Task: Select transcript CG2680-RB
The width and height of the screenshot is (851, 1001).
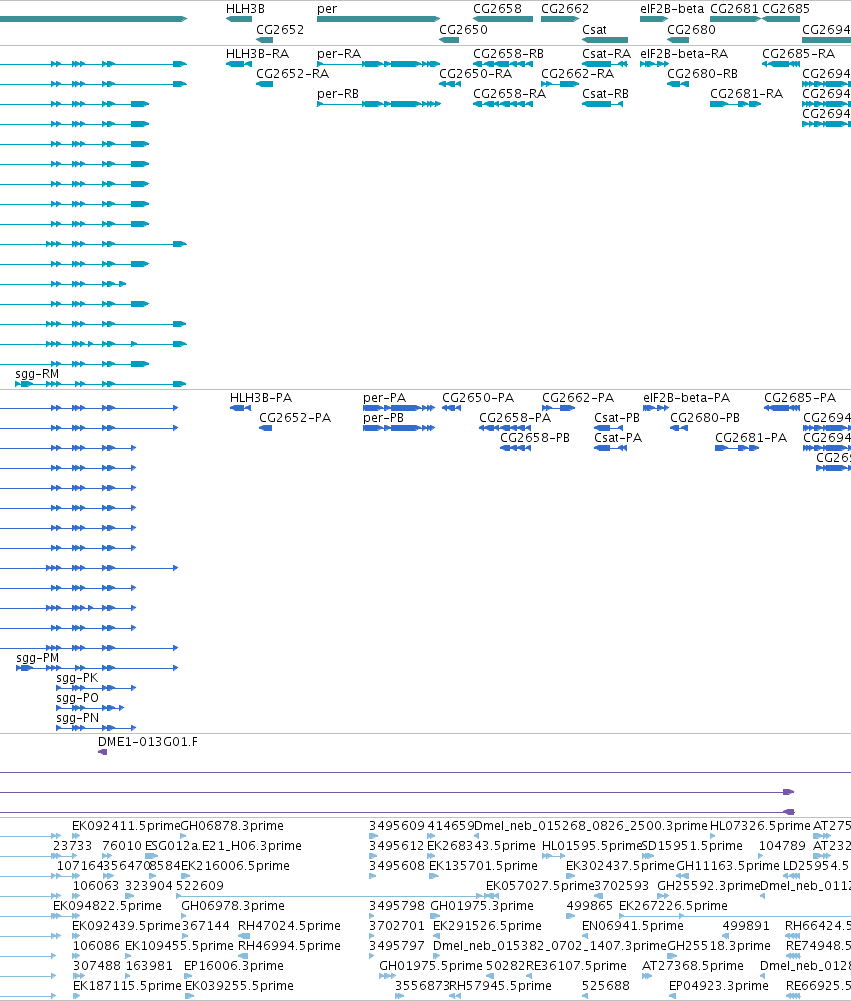Action: (702, 74)
